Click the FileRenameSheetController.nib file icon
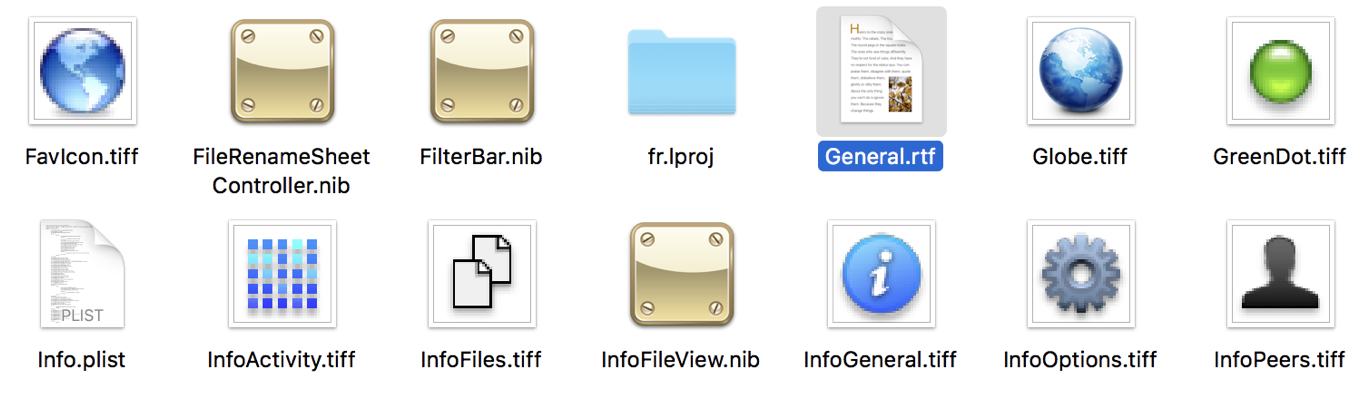The height and width of the screenshot is (399, 1371). 281,71
